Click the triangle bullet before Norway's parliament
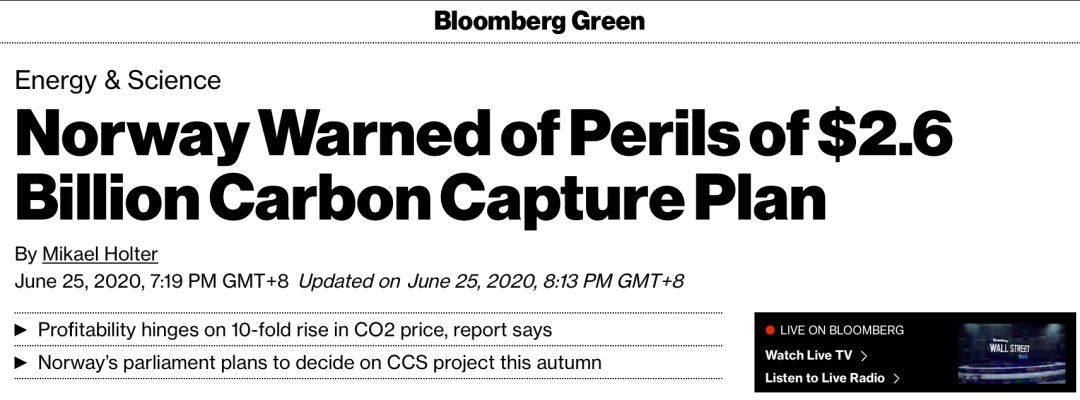 point(21,362)
